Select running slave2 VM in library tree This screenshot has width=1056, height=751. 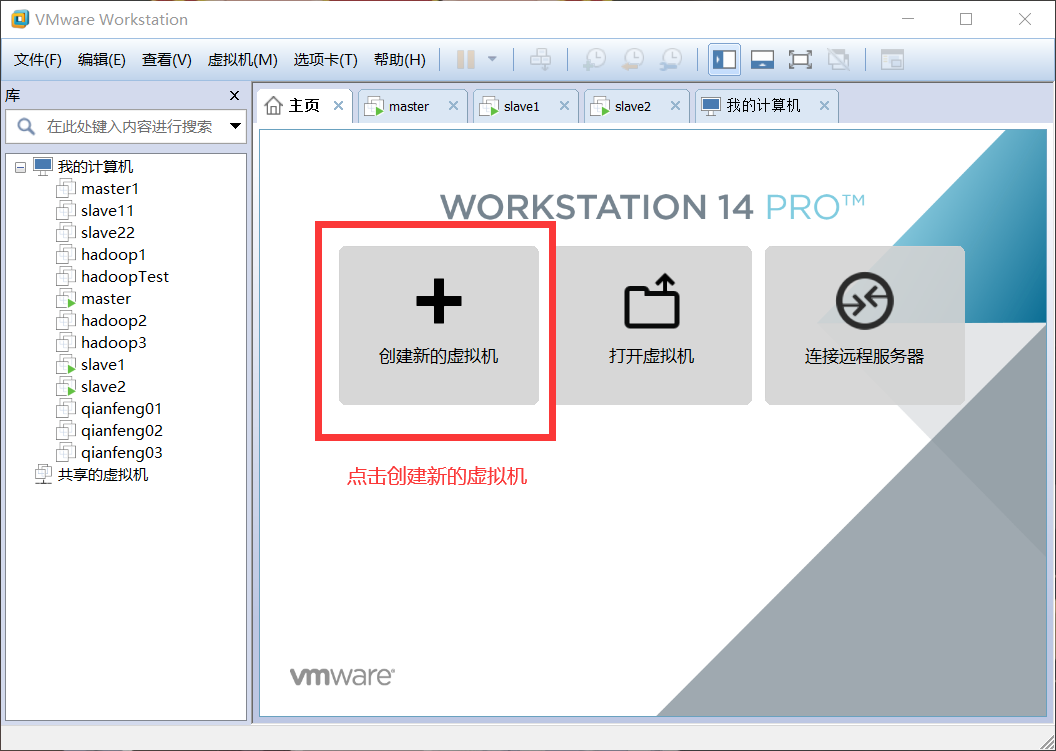(x=103, y=387)
